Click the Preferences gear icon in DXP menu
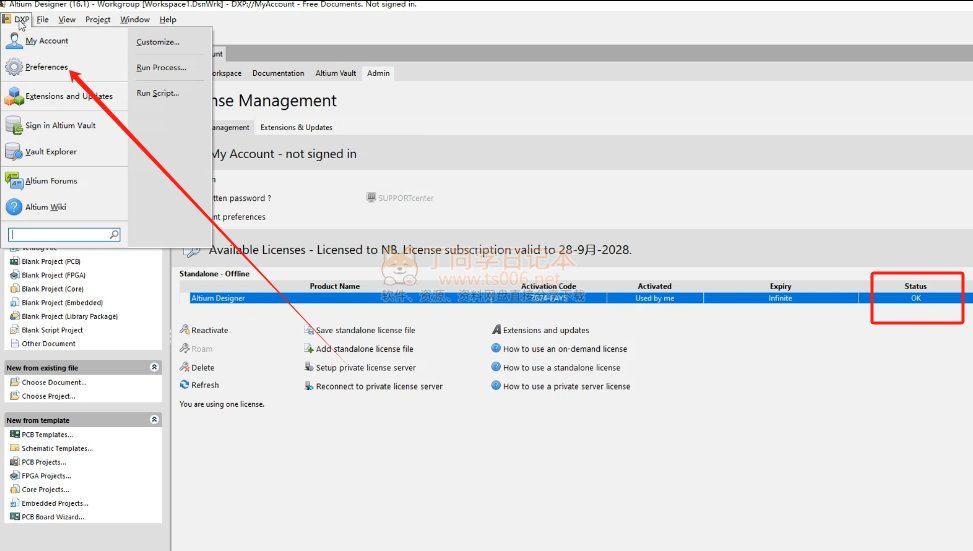This screenshot has width=973, height=551. 14,68
